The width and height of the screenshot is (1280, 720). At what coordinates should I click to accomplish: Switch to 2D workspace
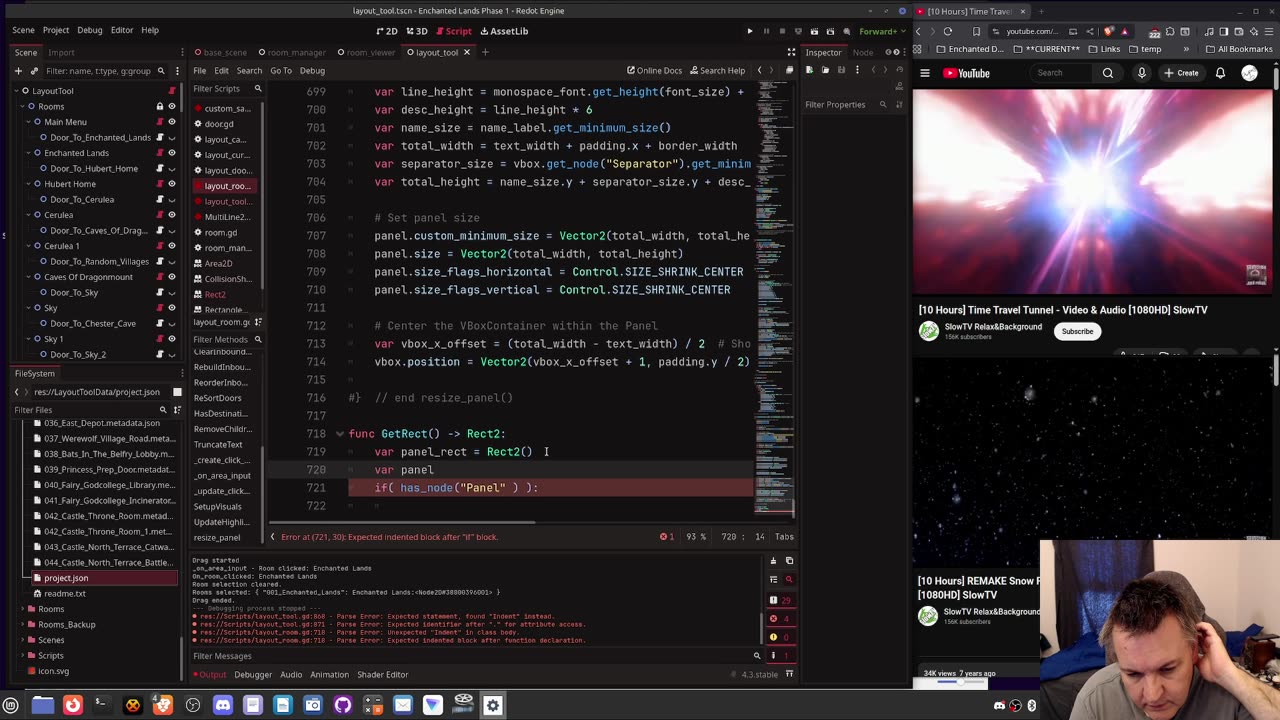point(386,31)
